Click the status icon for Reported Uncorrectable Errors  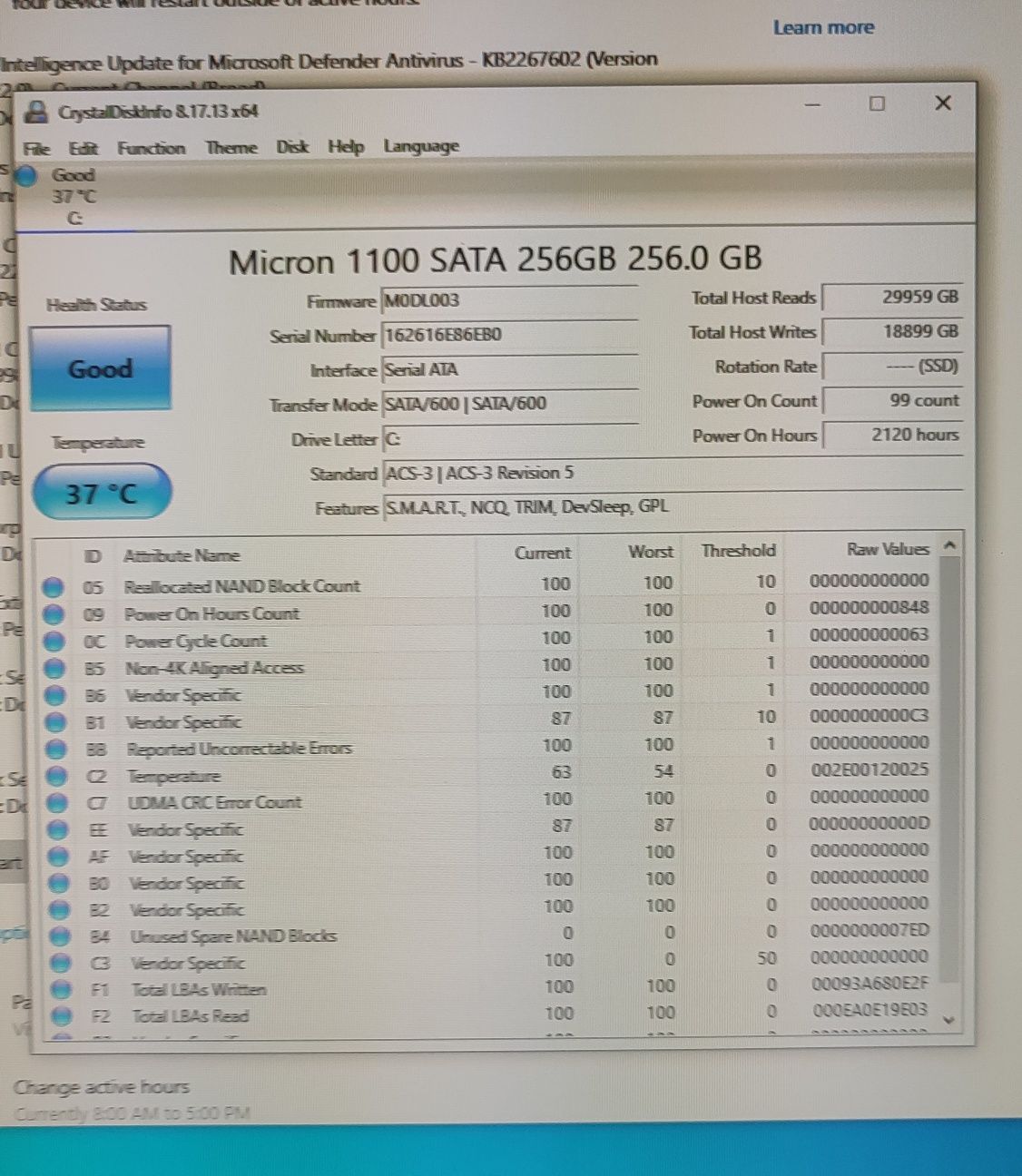[56, 750]
